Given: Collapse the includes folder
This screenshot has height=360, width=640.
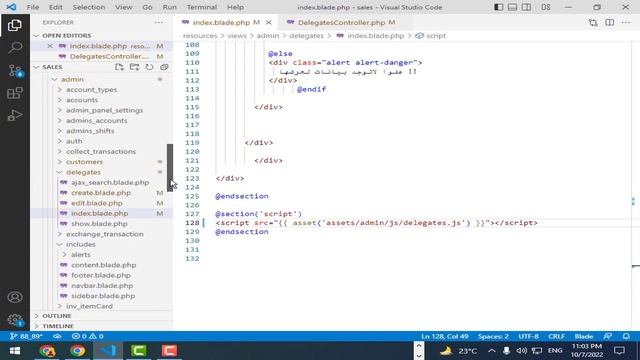Looking at the screenshot, I should (81, 244).
